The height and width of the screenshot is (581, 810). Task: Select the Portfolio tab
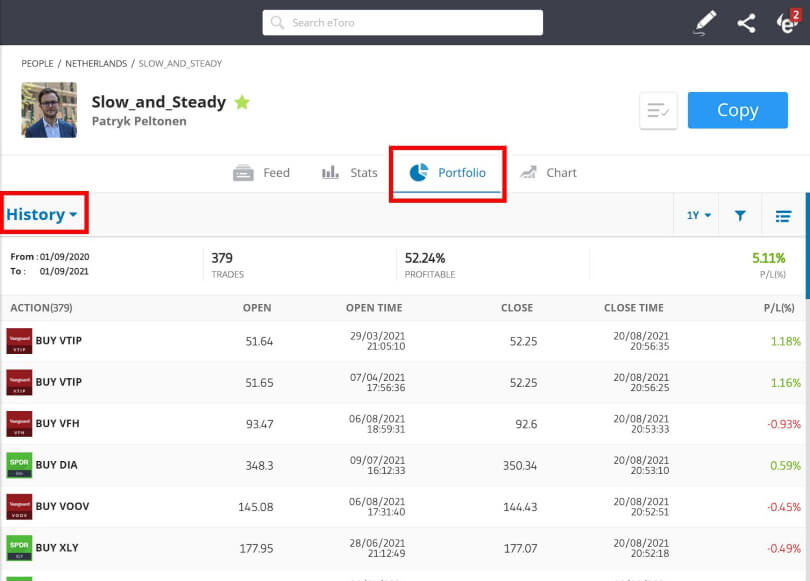(x=447, y=172)
